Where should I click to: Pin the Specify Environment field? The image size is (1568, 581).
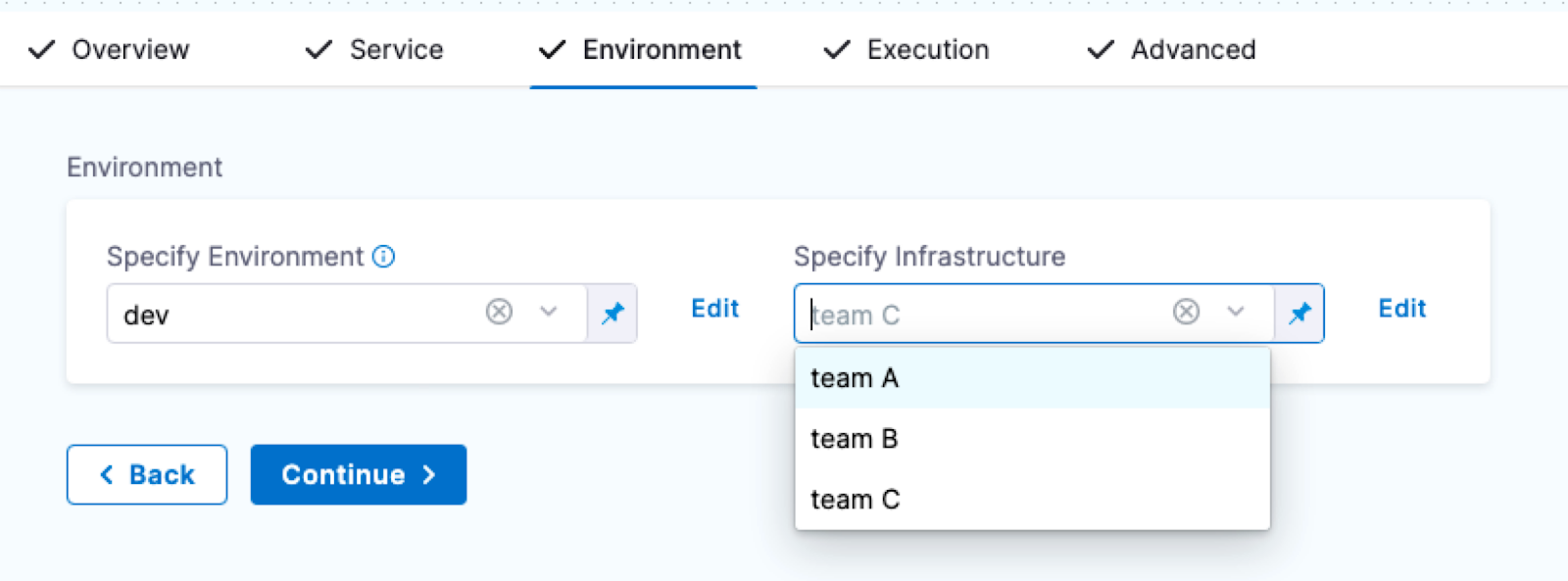(612, 314)
